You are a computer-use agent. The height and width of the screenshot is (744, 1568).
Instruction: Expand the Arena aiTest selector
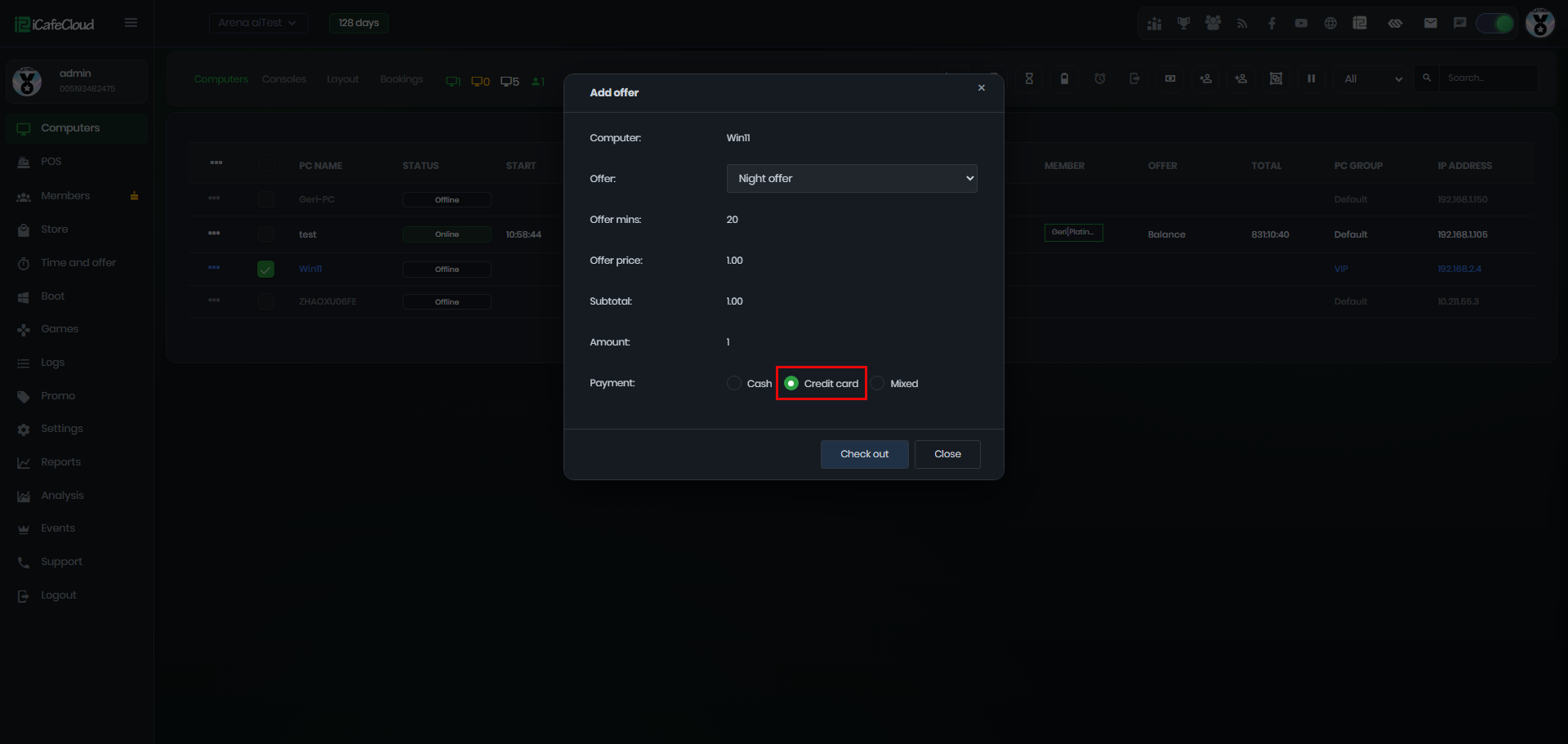coord(258,23)
